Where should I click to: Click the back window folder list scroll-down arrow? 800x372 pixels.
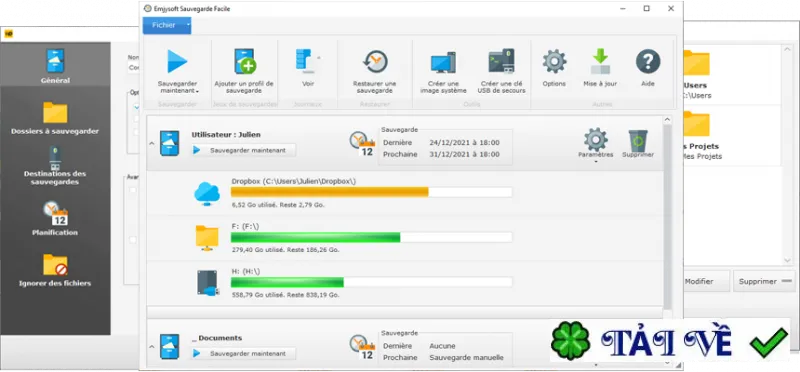click(787, 260)
